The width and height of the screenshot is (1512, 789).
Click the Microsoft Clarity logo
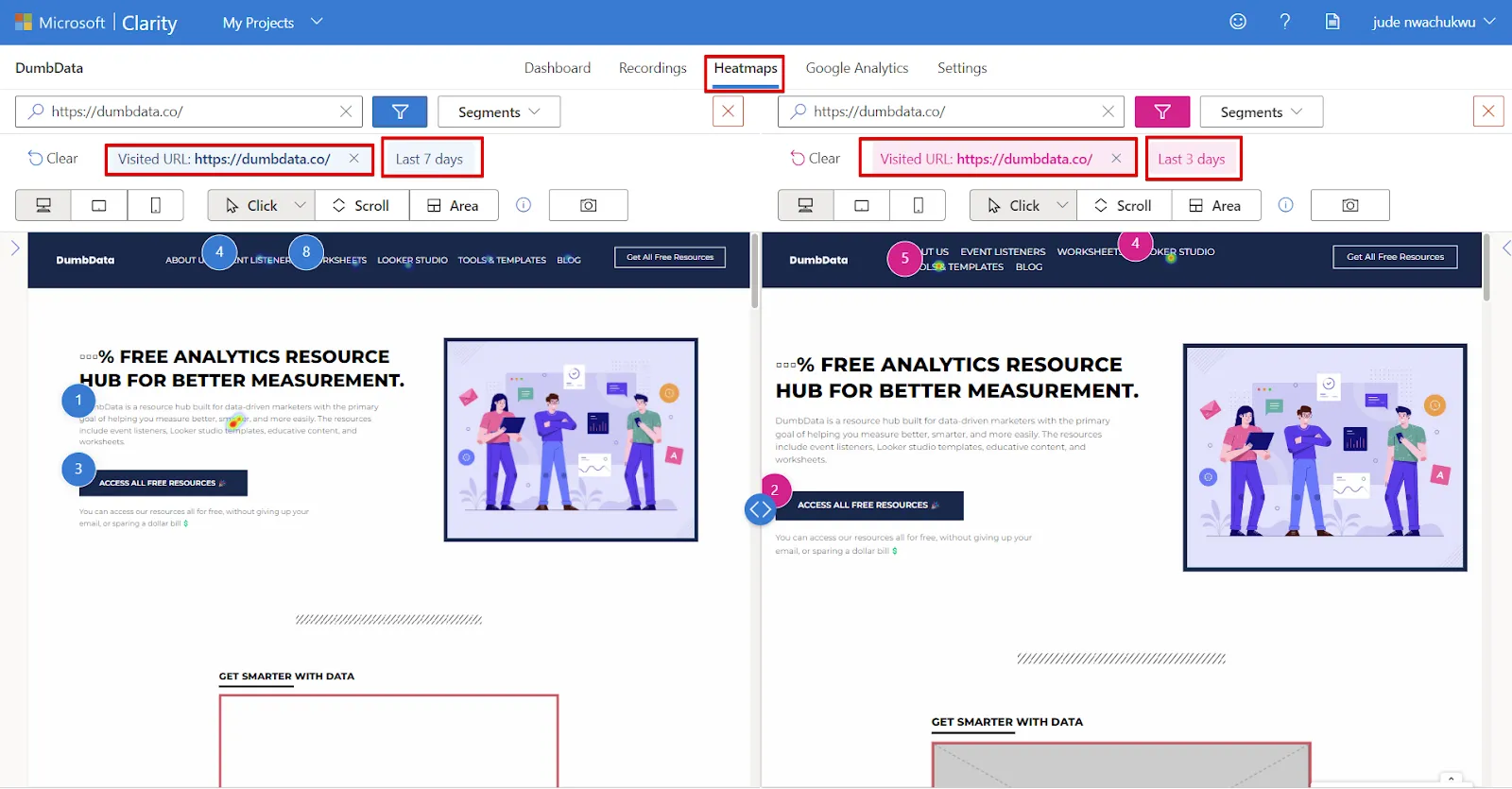(x=95, y=23)
